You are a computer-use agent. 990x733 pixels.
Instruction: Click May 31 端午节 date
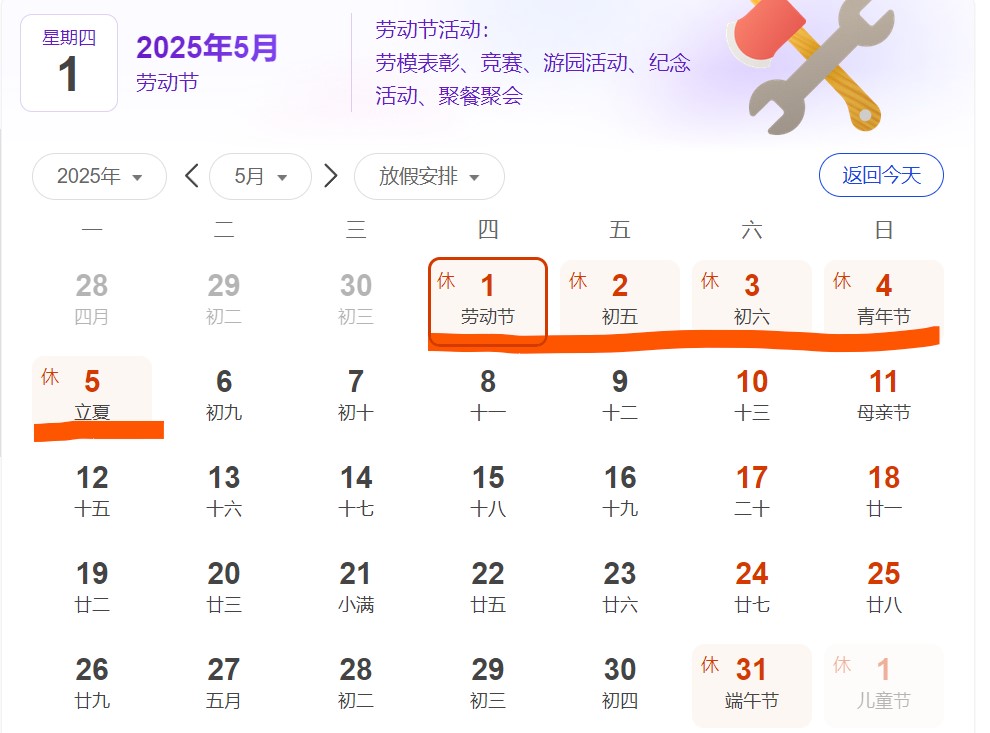[751, 682]
